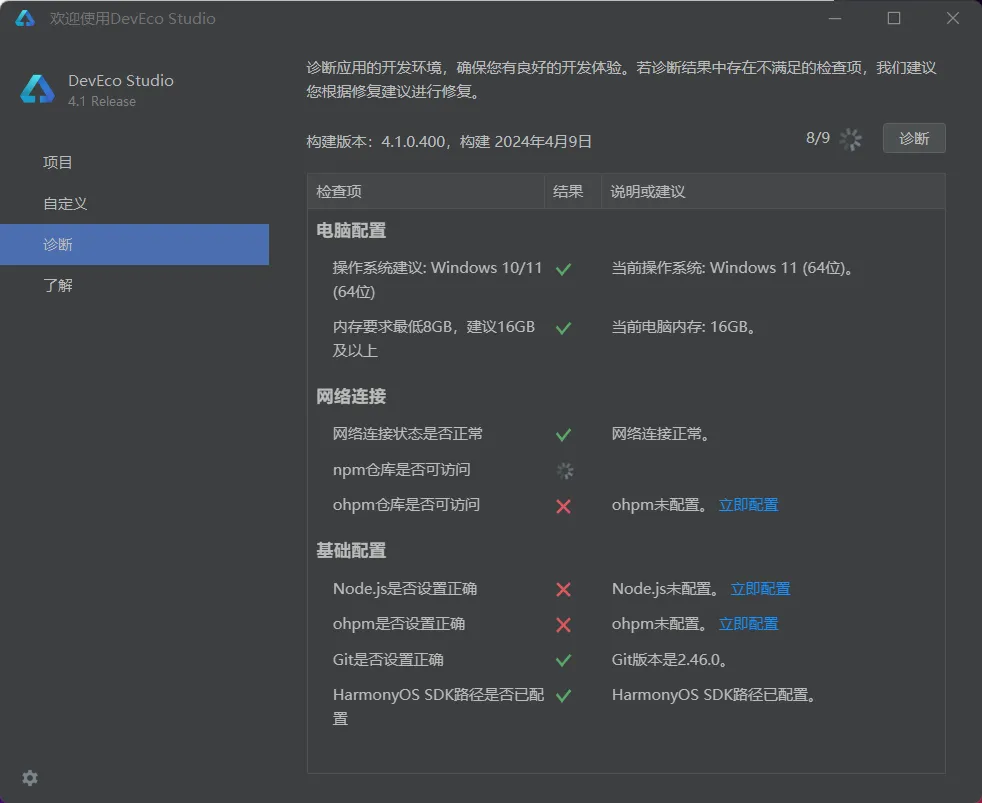The height and width of the screenshot is (803, 982).
Task: Click the text HarmonyOS SDK路径是否已配置
Action: pos(438,707)
